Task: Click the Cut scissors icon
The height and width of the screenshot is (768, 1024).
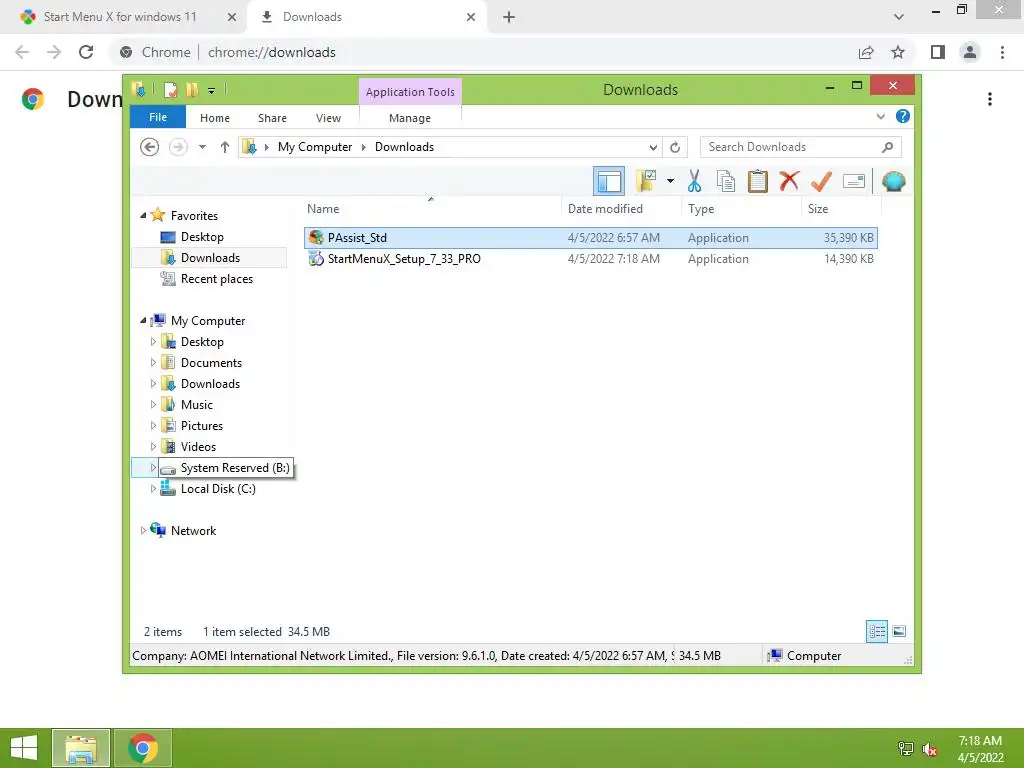Action: [x=694, y=181]
